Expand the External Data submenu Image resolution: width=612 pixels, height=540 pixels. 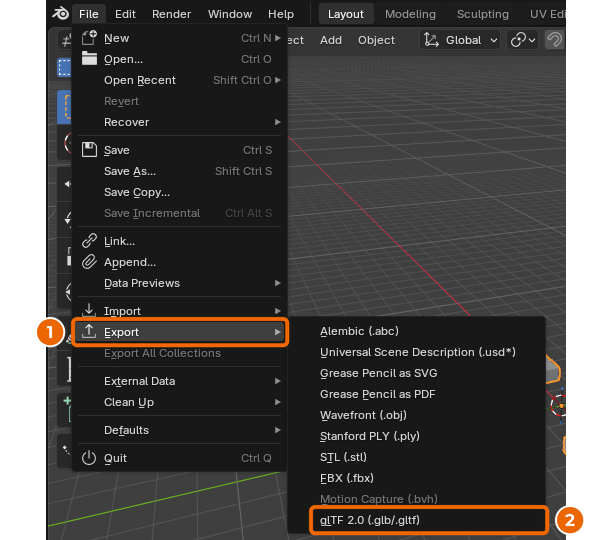(x=180, y=381)
